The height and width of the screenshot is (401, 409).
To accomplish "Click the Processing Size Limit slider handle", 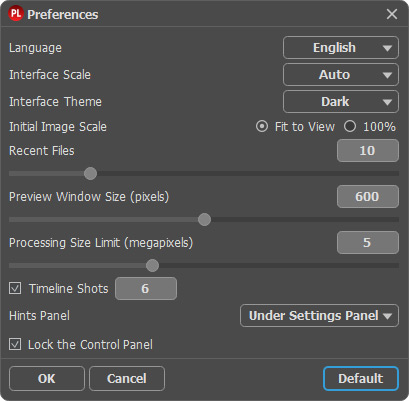I will tap(152, 266).
